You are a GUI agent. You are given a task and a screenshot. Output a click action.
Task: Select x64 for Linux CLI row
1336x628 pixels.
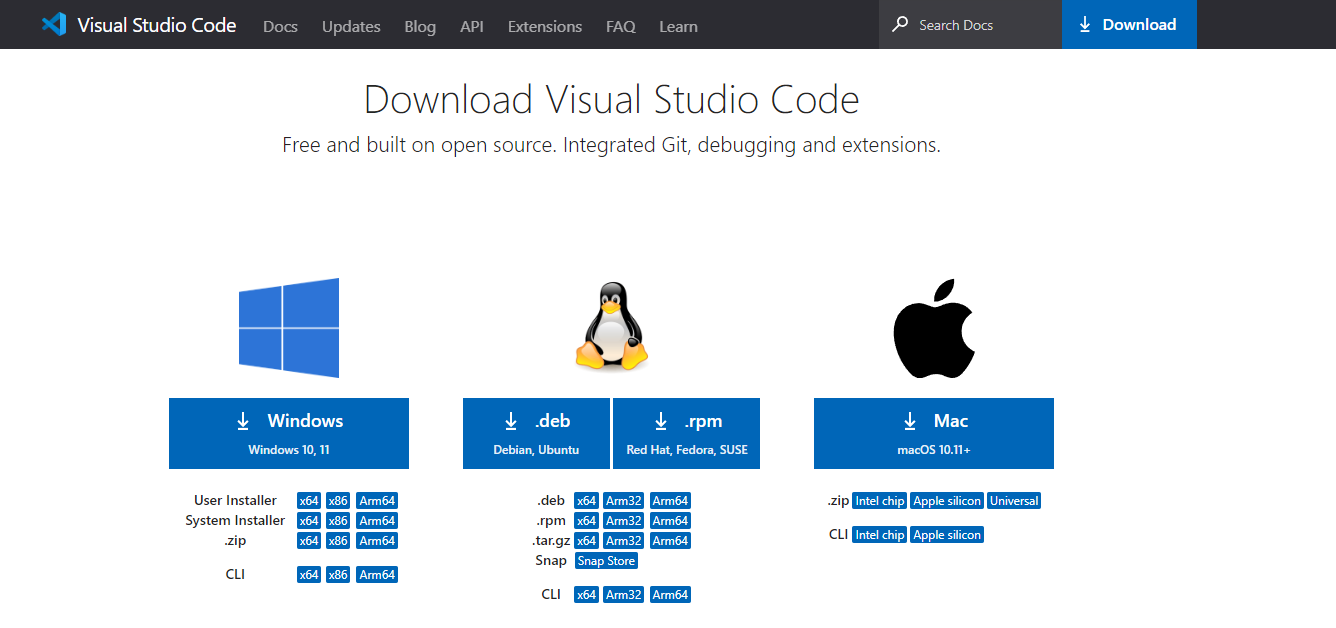[586, 595]
